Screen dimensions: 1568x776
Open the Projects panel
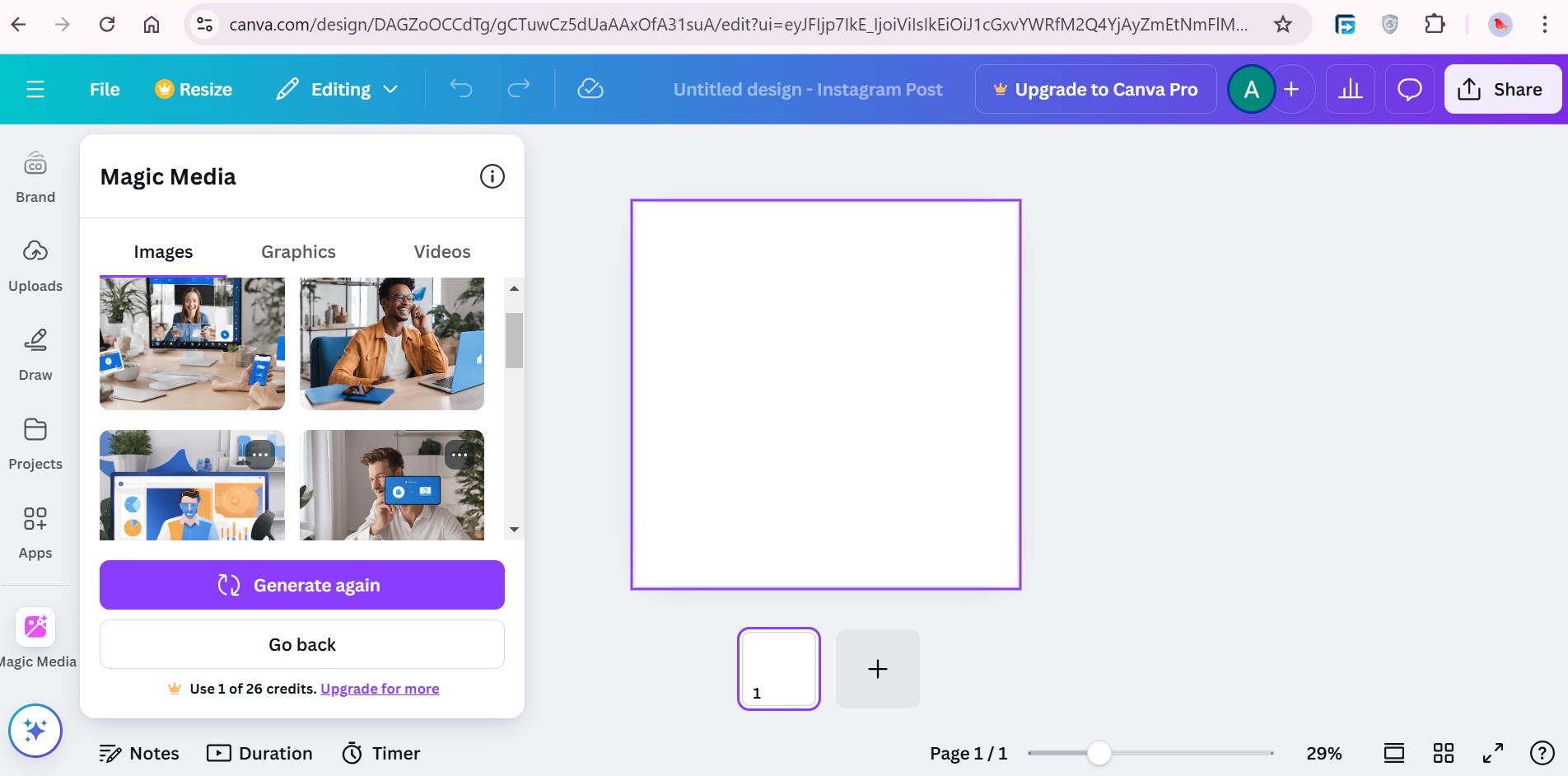tap(35, 442)
